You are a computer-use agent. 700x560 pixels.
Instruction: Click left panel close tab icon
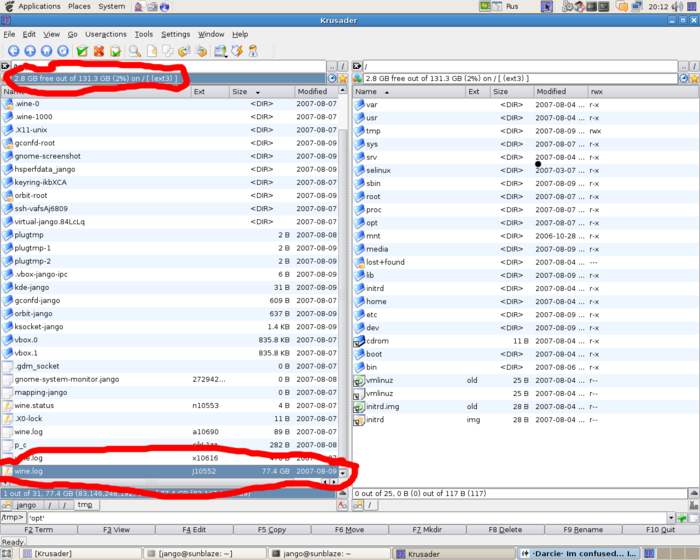342,505
